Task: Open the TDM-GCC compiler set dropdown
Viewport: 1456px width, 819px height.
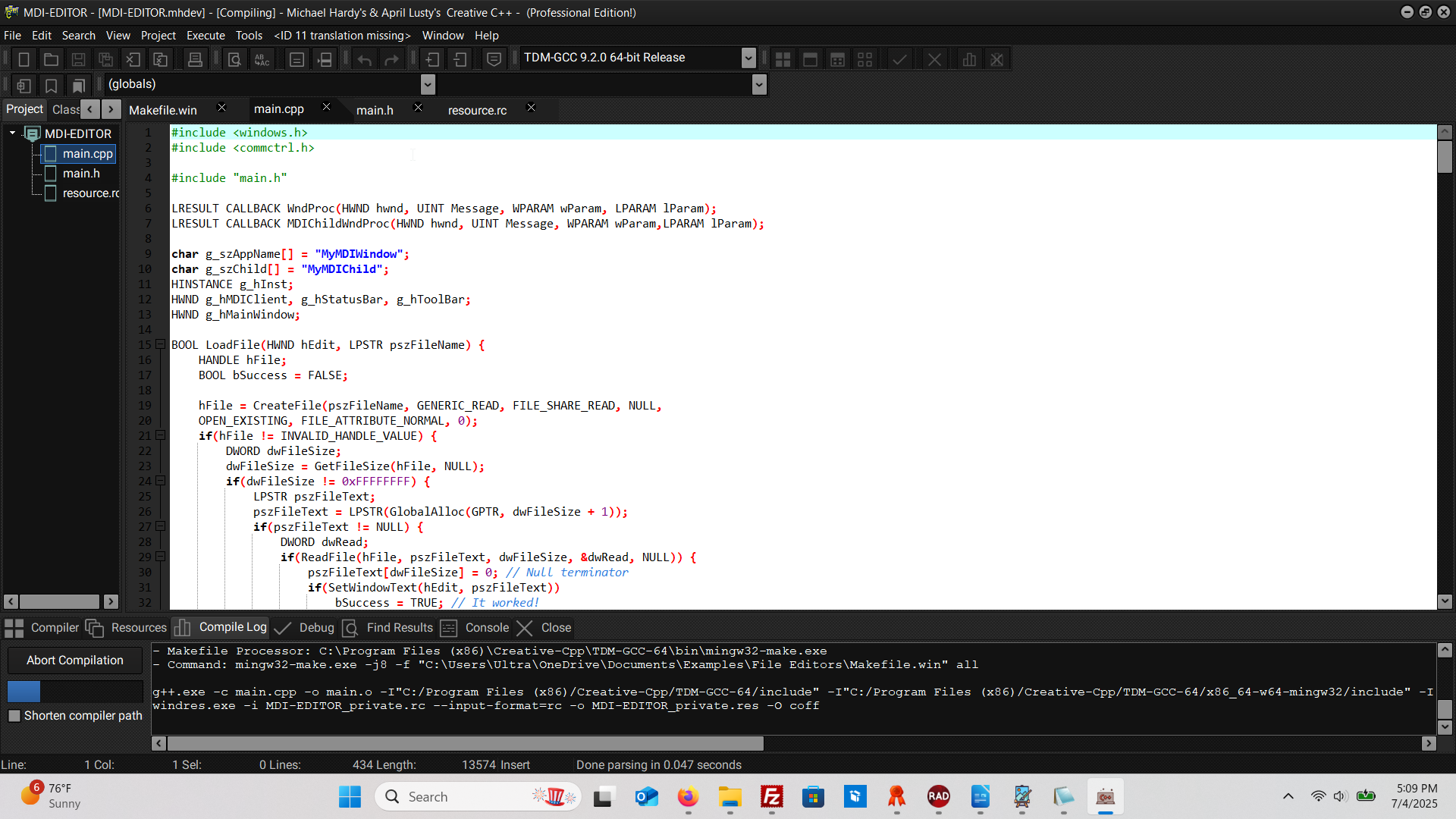Action: pyautogui.click(x=748, y=58)
